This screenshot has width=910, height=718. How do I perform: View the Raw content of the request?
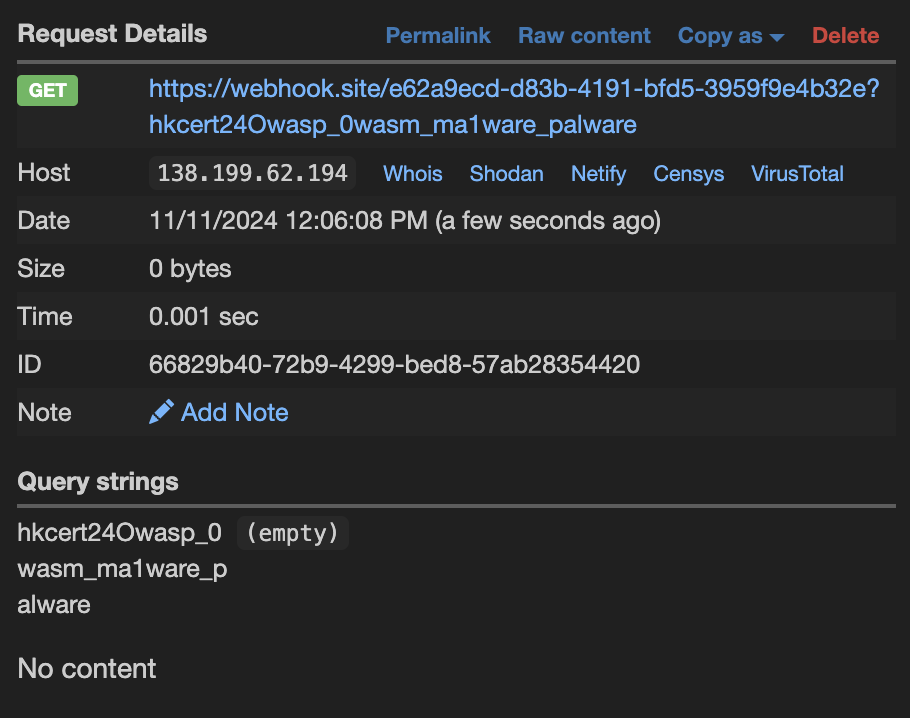[584, 36]
